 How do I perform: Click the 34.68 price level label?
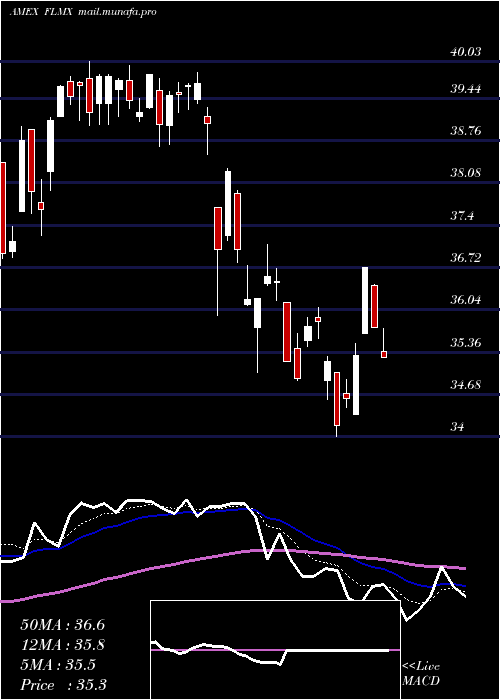466,384
